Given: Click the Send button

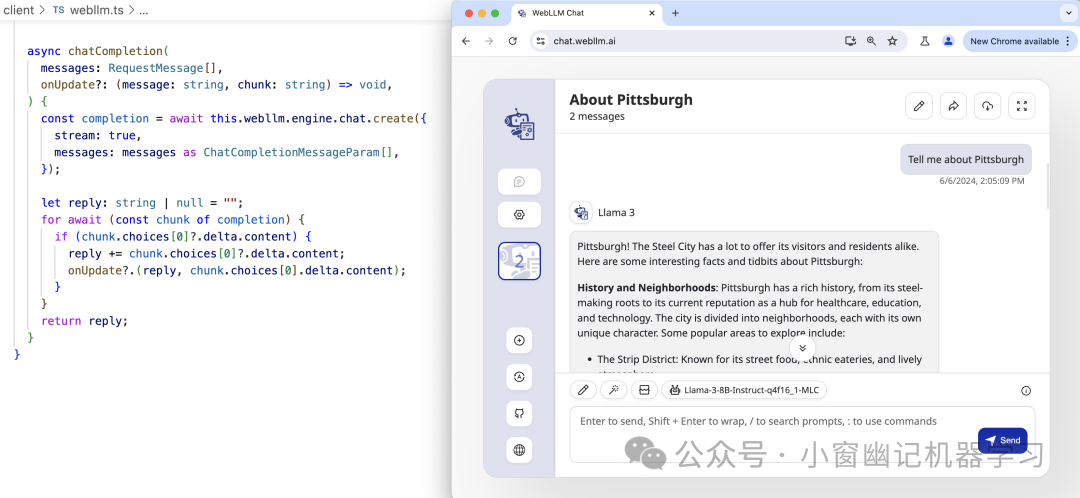Looking at the screenshot, I should click(x=1002, y=441).
